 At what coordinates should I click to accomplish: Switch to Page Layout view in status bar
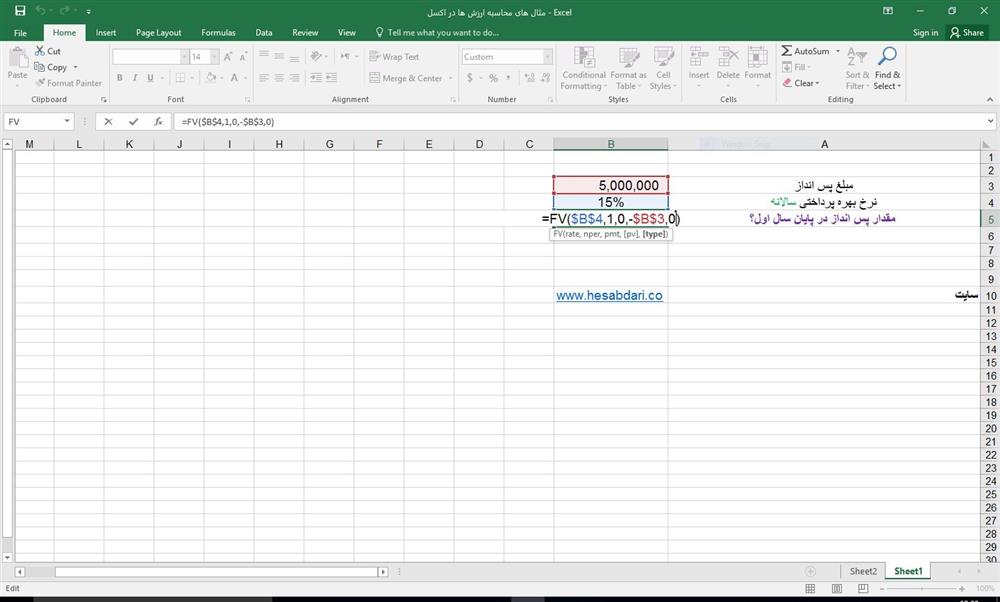click(837, 589)
